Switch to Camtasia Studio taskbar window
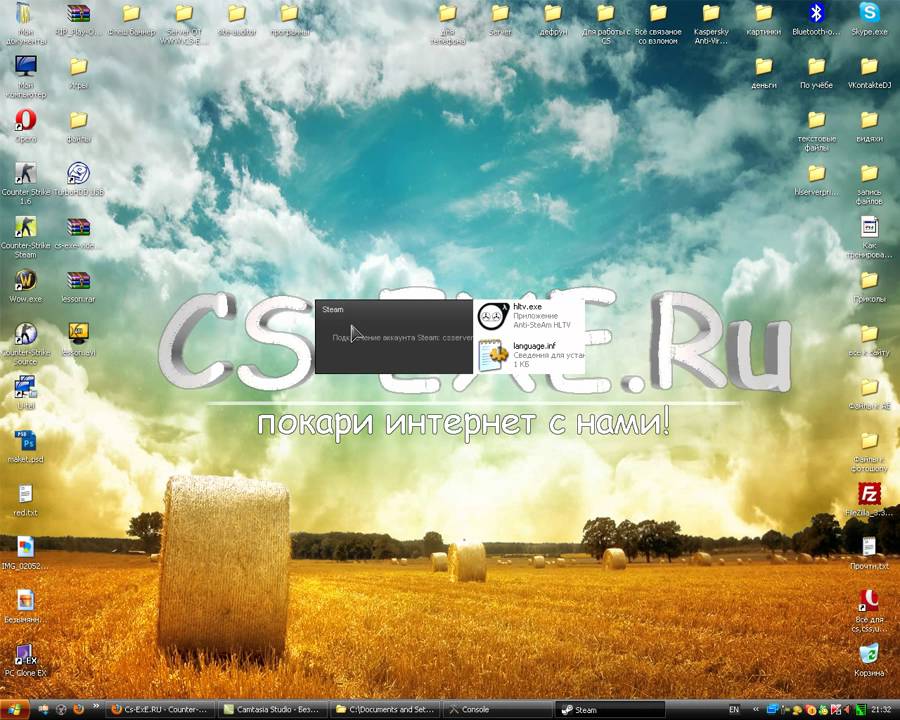900x720 pixels. 273,710
